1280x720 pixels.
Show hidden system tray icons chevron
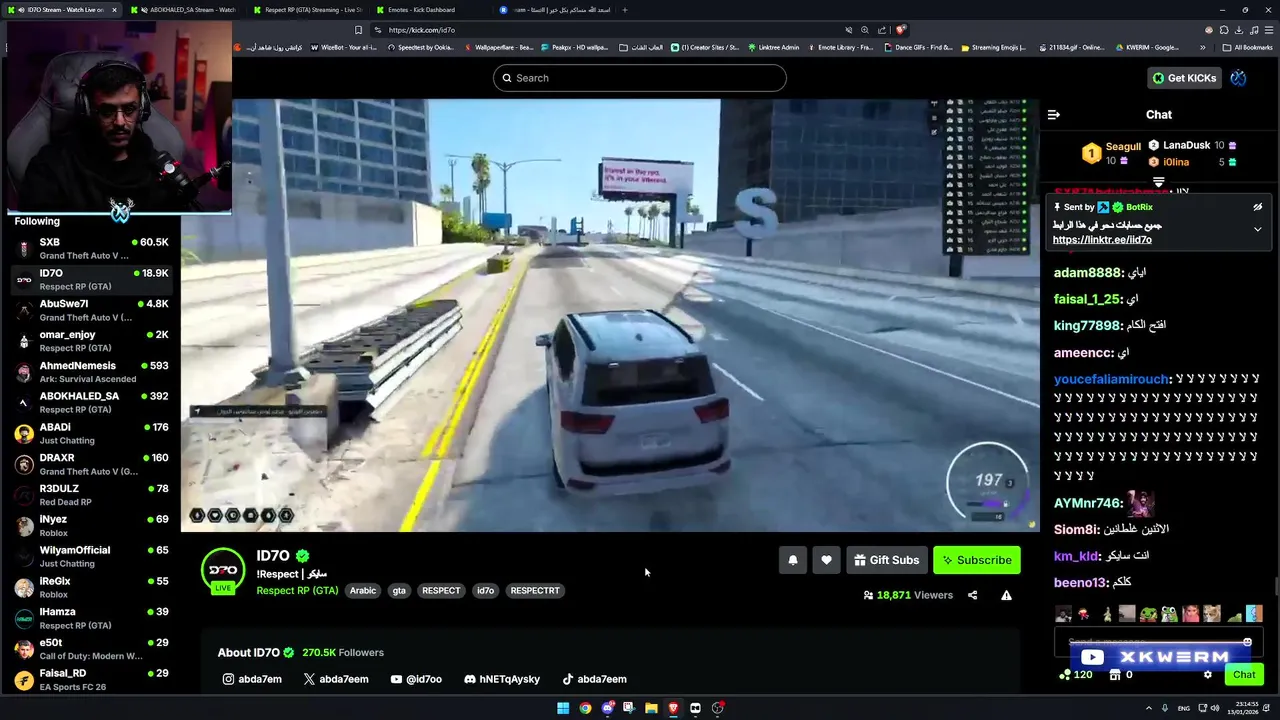click(x=1148, y=708)
